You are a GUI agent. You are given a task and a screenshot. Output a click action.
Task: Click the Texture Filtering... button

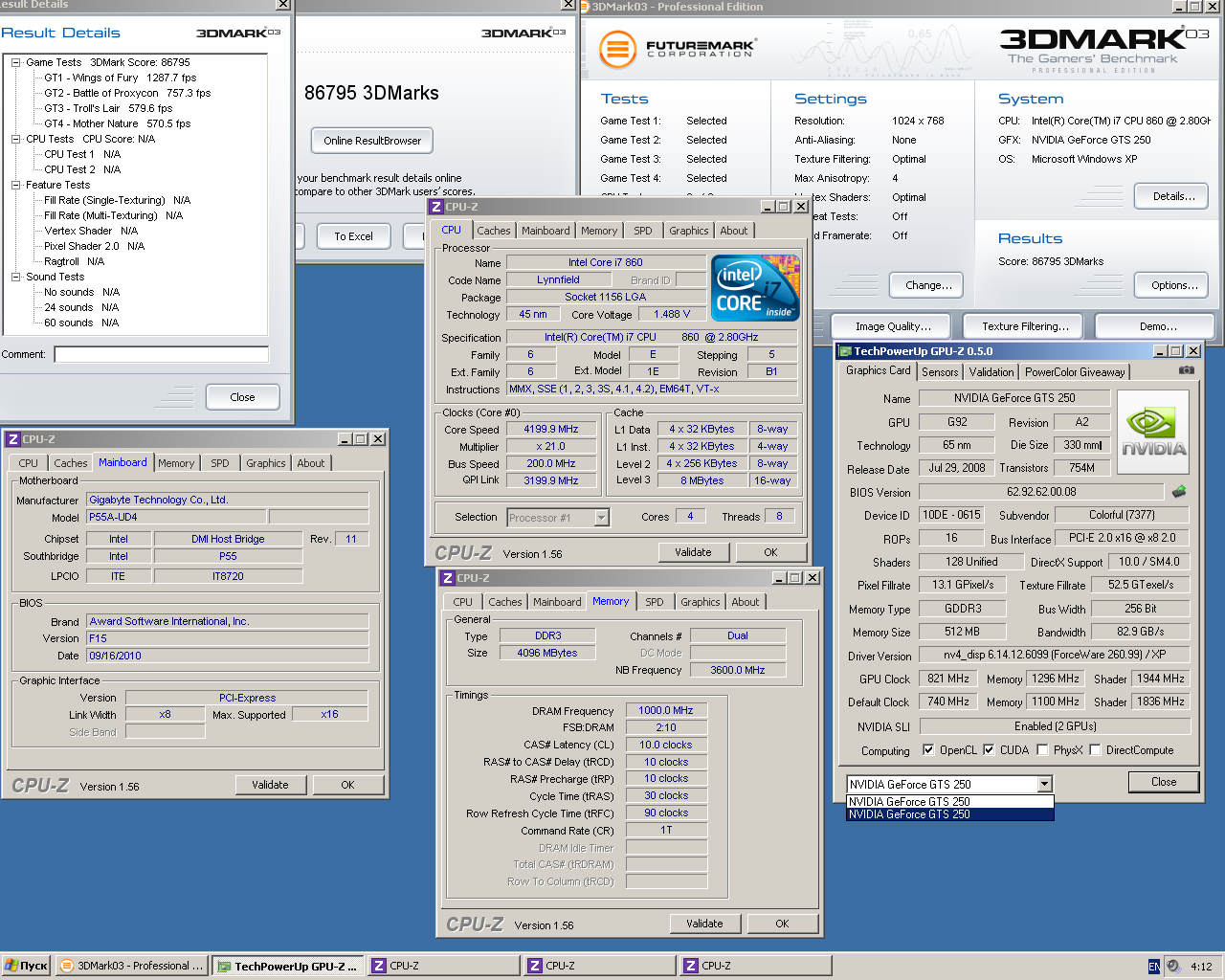coord(1025,326)
